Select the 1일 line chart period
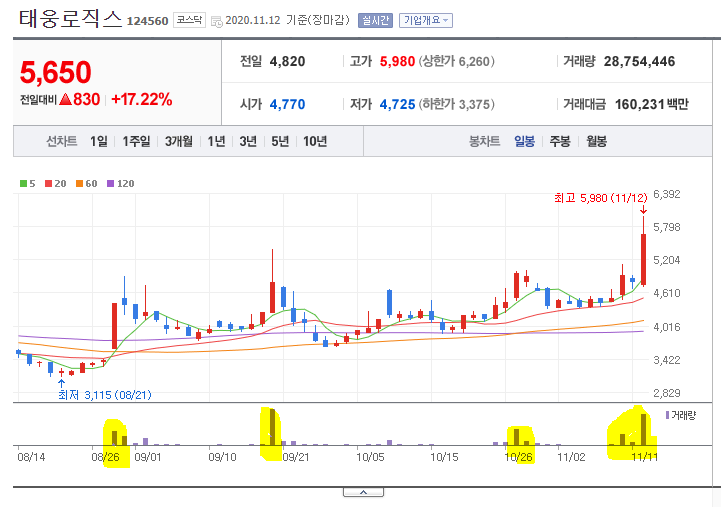The image size is (721, 507). 98,141
